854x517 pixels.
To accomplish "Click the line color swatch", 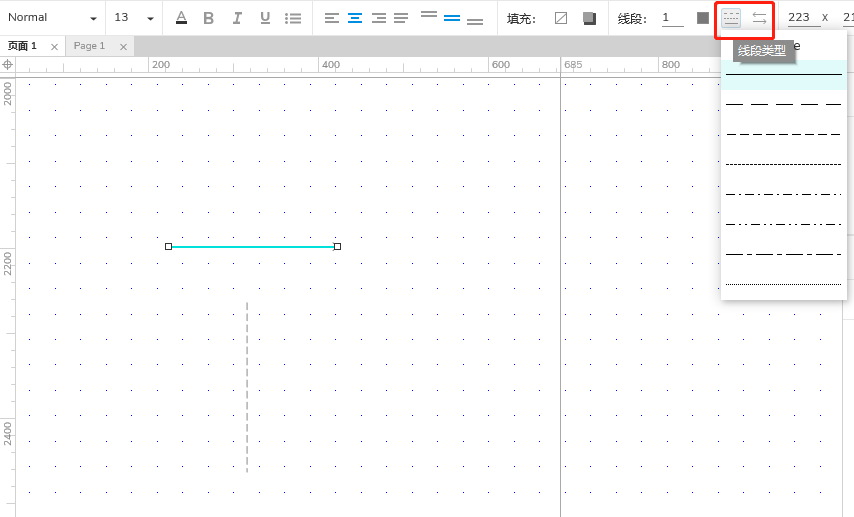I will point(703,18).
